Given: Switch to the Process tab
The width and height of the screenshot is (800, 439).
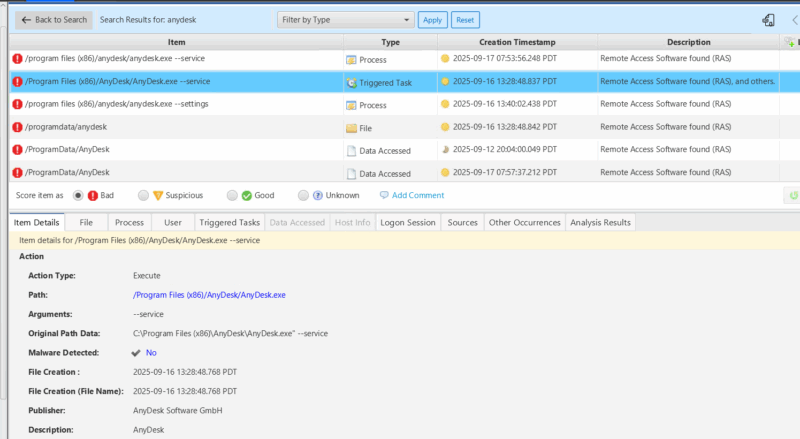Looking at the screenshot, I should click(x=130, y=223).
